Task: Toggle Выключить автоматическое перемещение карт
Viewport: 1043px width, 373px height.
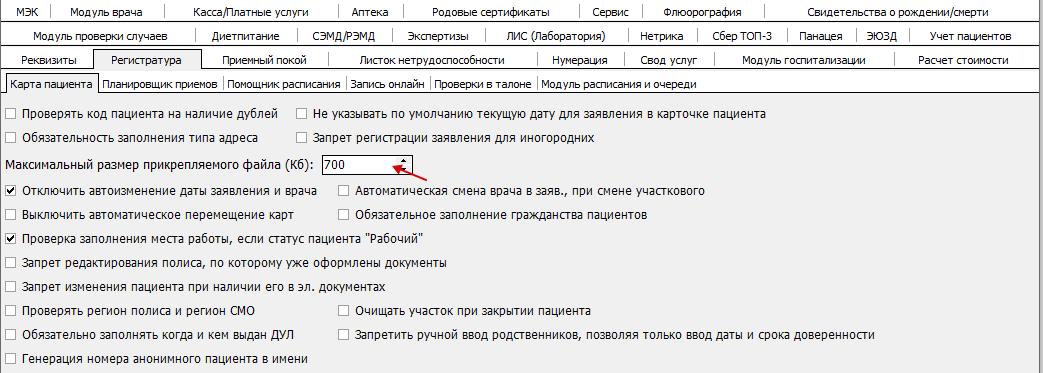Action: 10,215
